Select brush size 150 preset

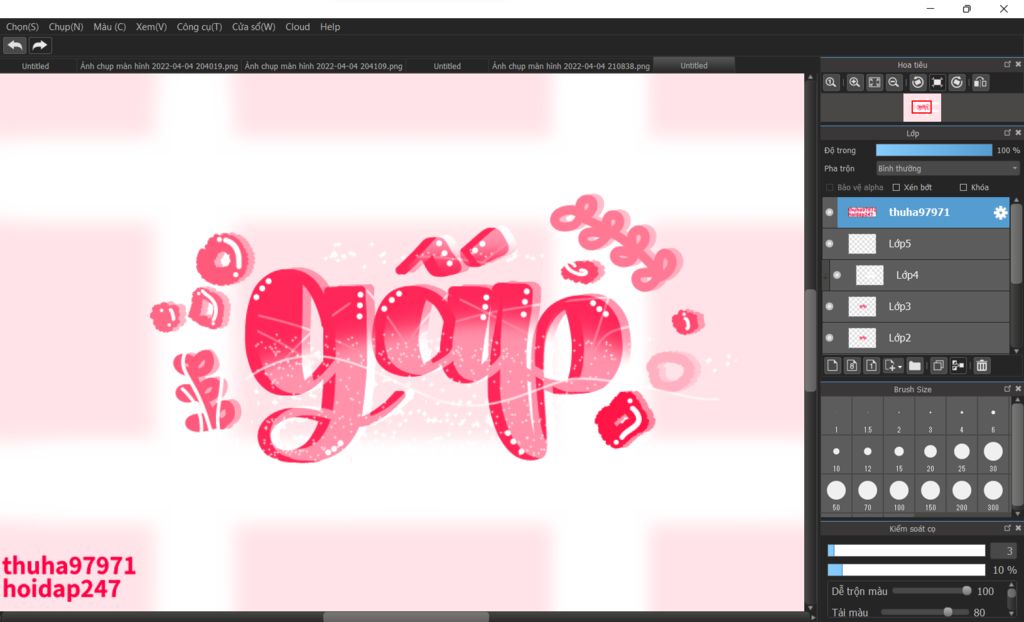coord(930,494)
